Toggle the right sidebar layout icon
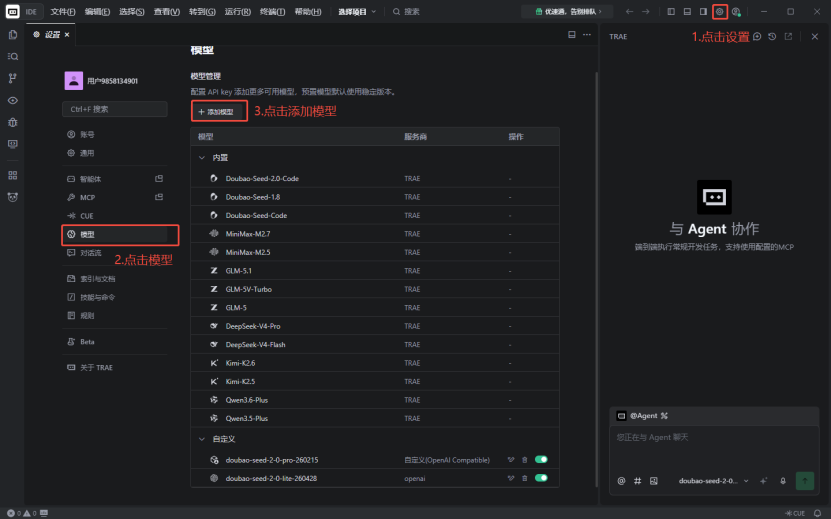The height and width of the screenshot is (519, 831). (703, 11)
